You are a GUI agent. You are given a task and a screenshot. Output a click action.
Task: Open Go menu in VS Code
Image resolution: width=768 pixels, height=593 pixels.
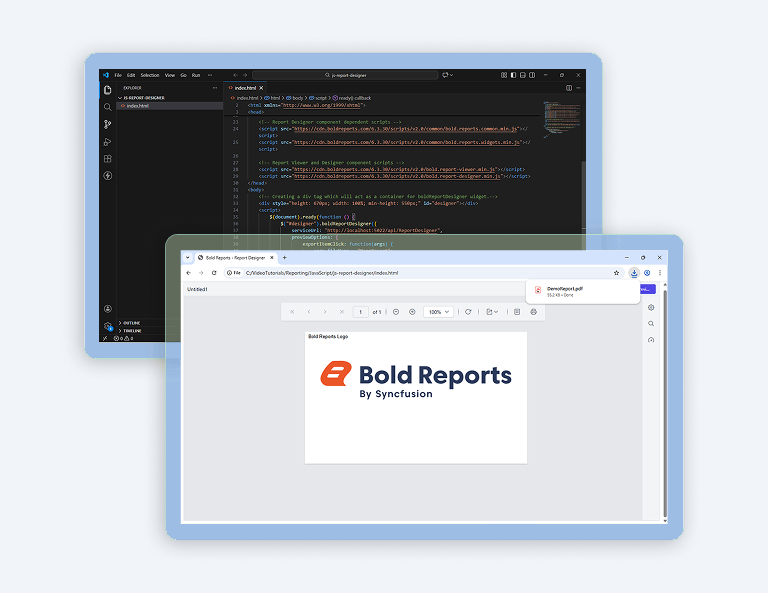(x=183, y=75)
